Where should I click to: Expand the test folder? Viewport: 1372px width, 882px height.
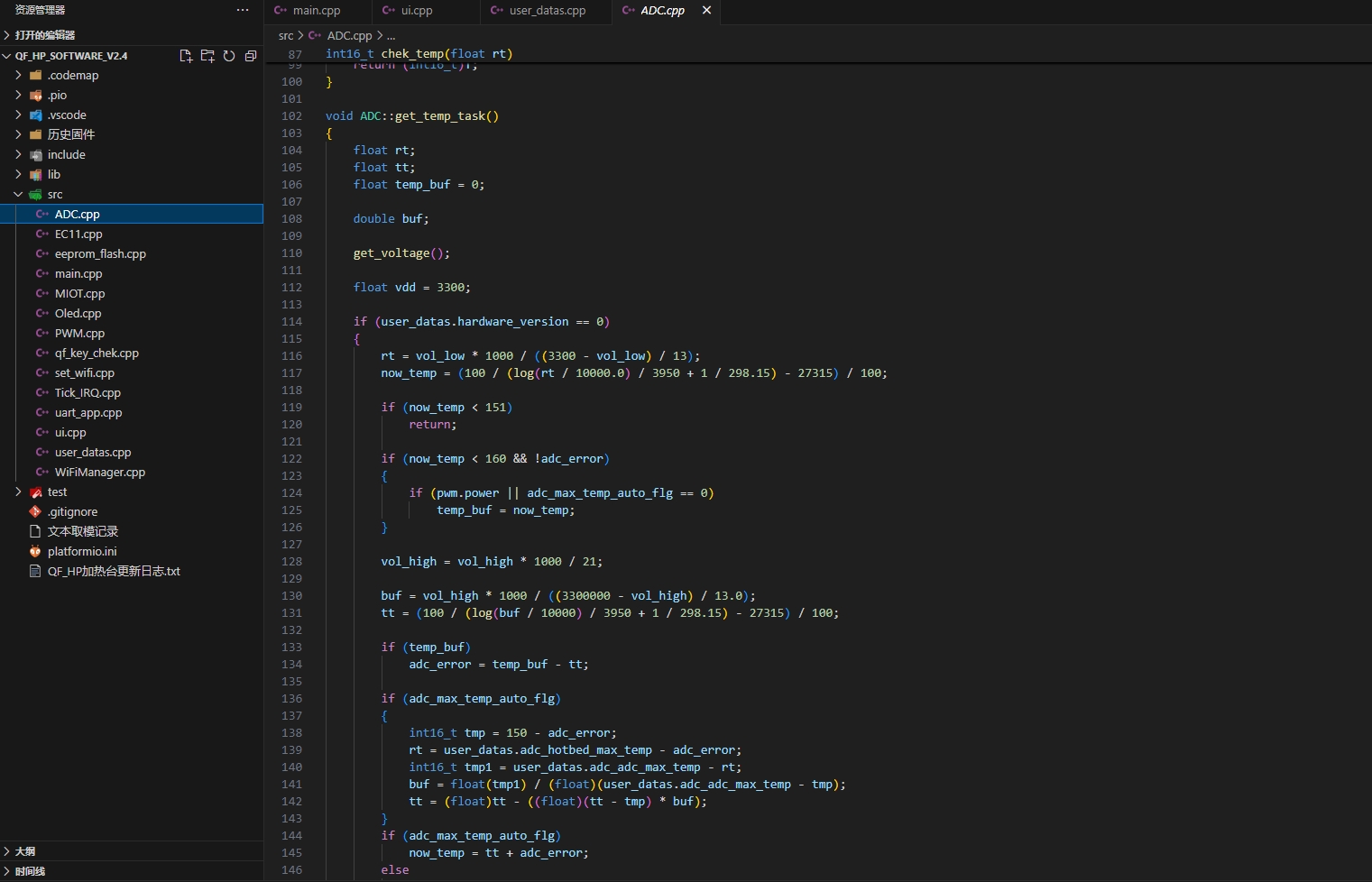point(57,492)
